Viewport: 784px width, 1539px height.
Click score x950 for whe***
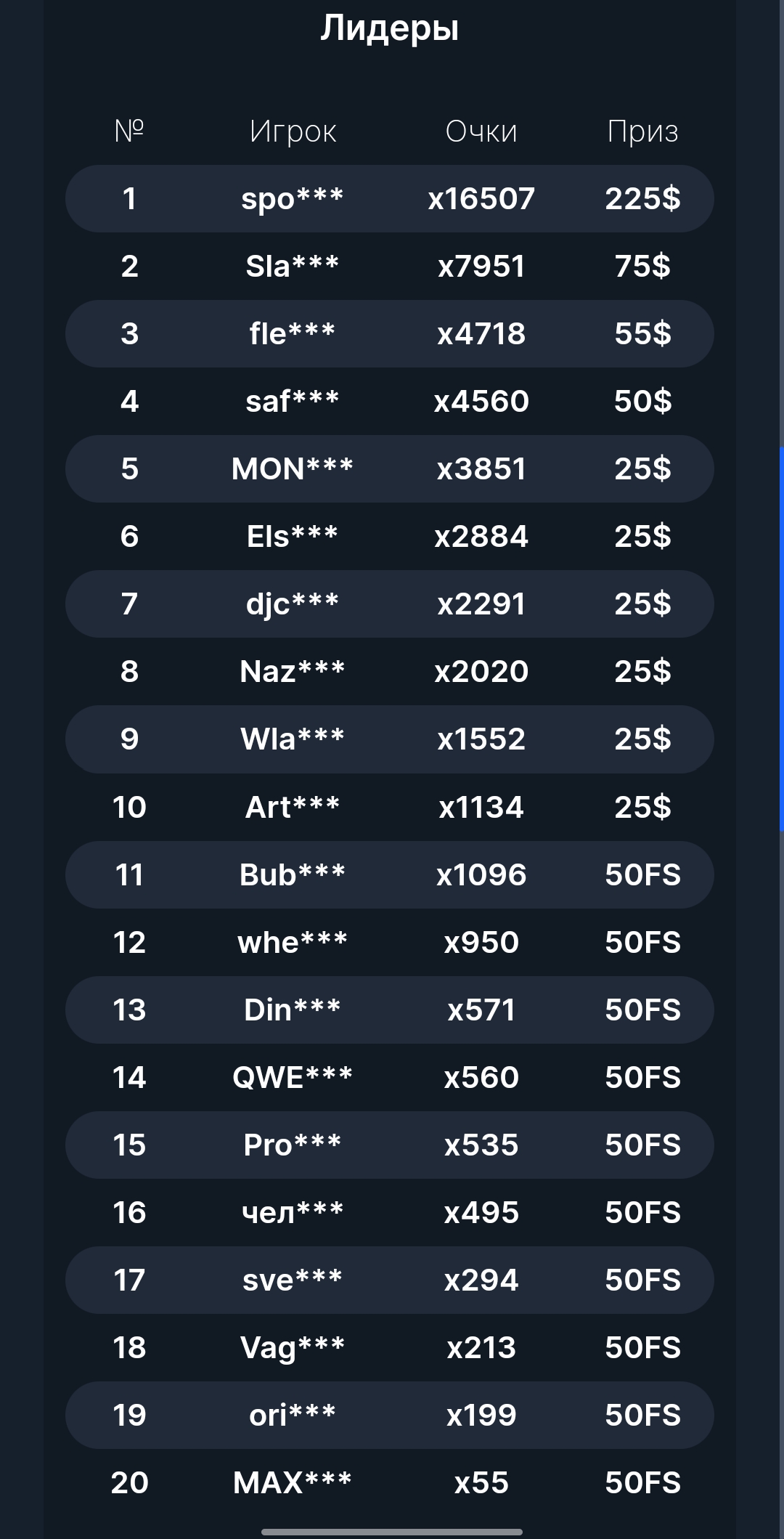point(481,942)
